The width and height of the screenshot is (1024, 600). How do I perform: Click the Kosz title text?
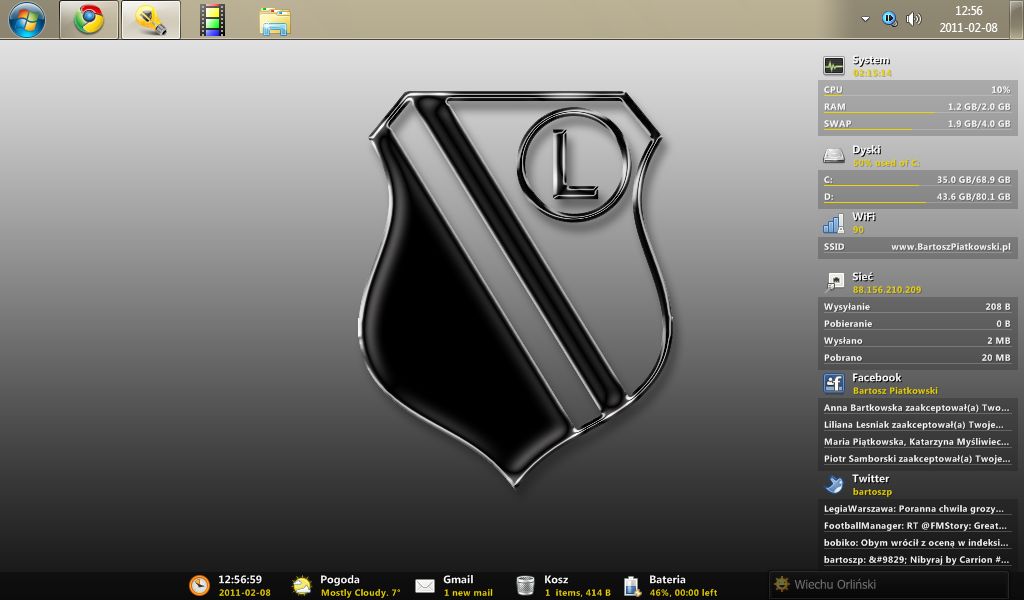[556, 579]
